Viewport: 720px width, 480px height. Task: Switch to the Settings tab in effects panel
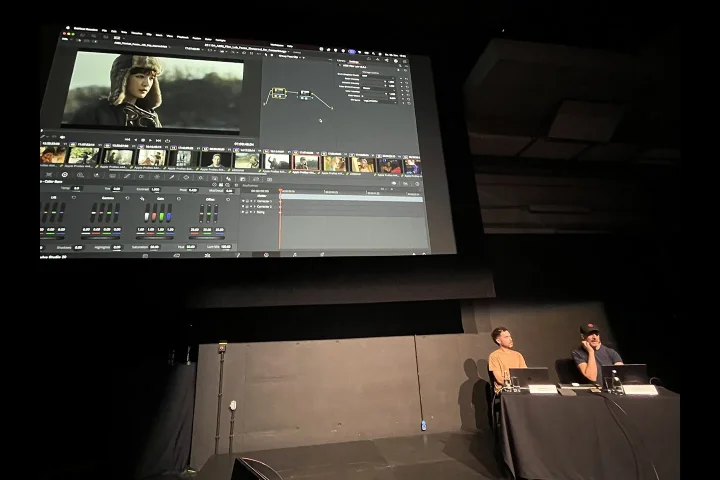[x=354, y=62]
